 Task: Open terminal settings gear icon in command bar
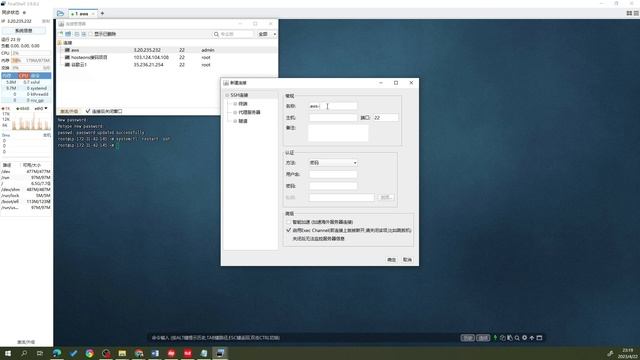(524, 338)
